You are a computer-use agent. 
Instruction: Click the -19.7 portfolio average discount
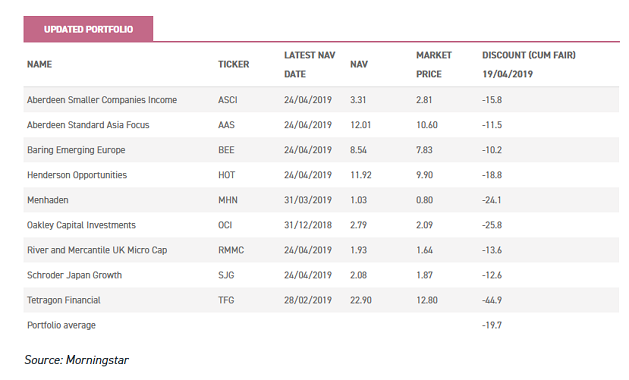pyautogui.click(x=492, y=325)
